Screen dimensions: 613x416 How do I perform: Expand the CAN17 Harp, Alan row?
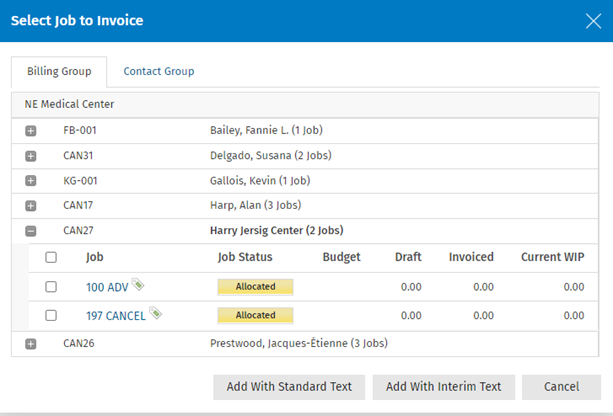pos(30,206)
